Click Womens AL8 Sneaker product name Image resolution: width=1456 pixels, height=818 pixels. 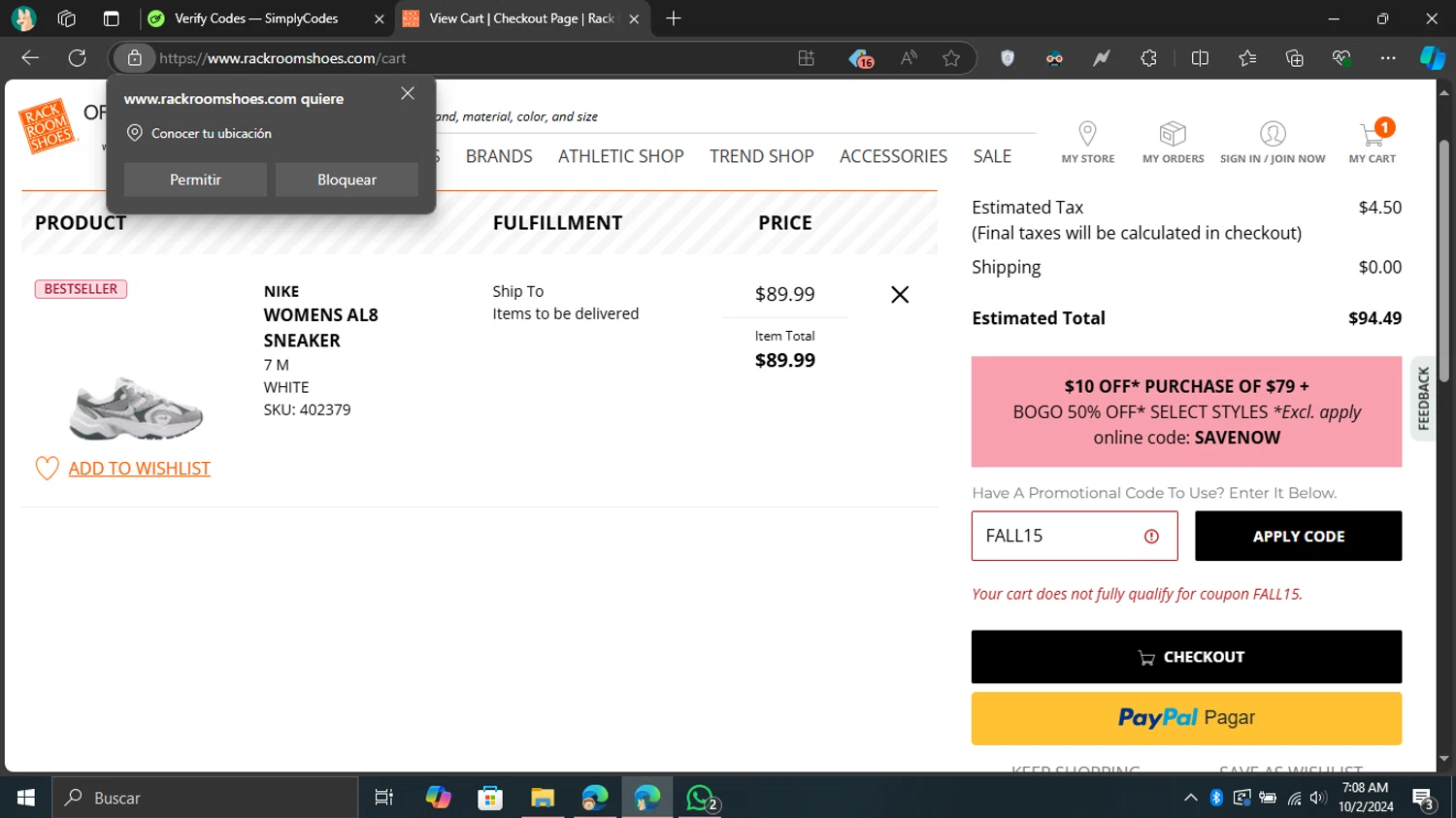(x=320, y=327)
